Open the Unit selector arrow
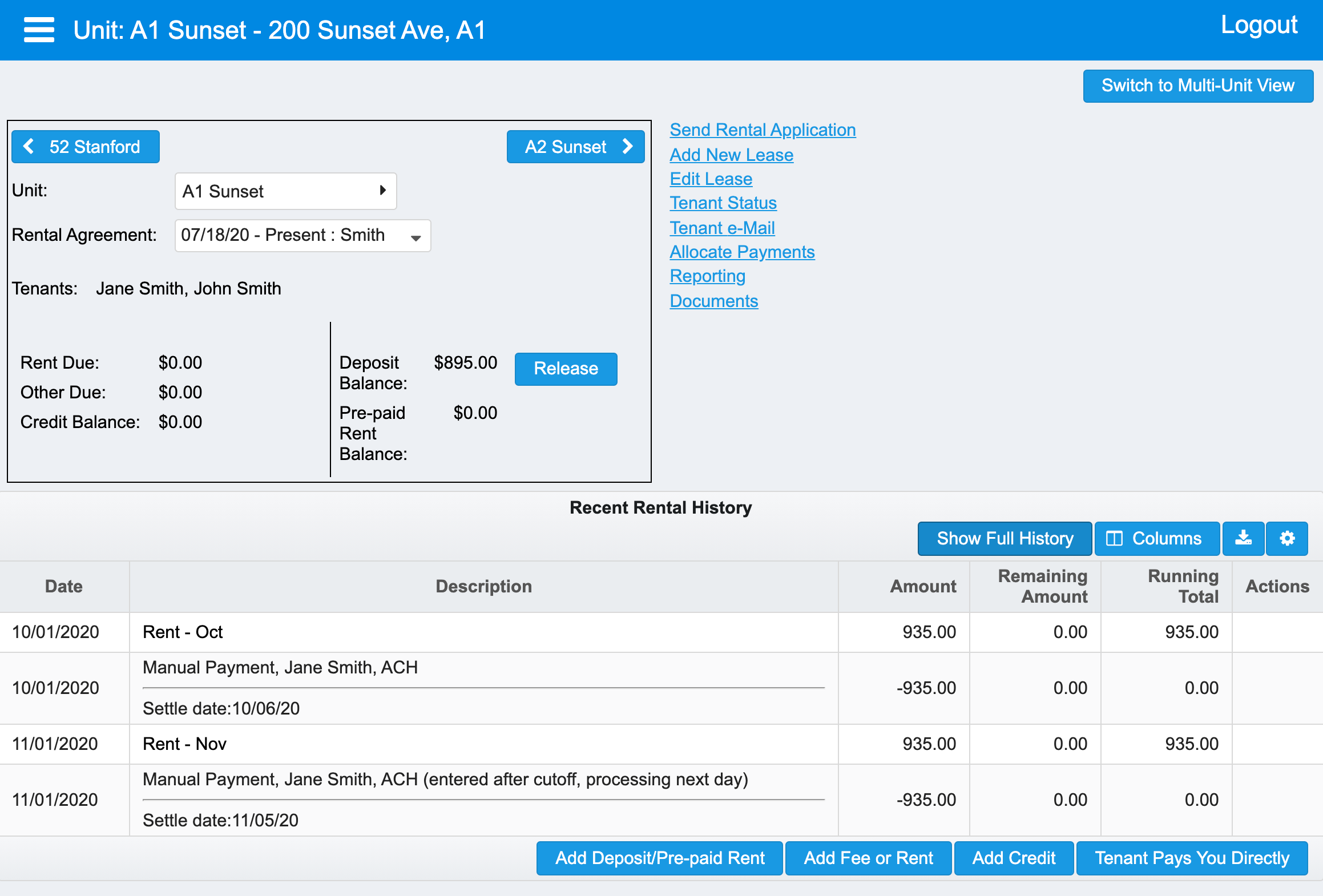 (x=382, y=191)
